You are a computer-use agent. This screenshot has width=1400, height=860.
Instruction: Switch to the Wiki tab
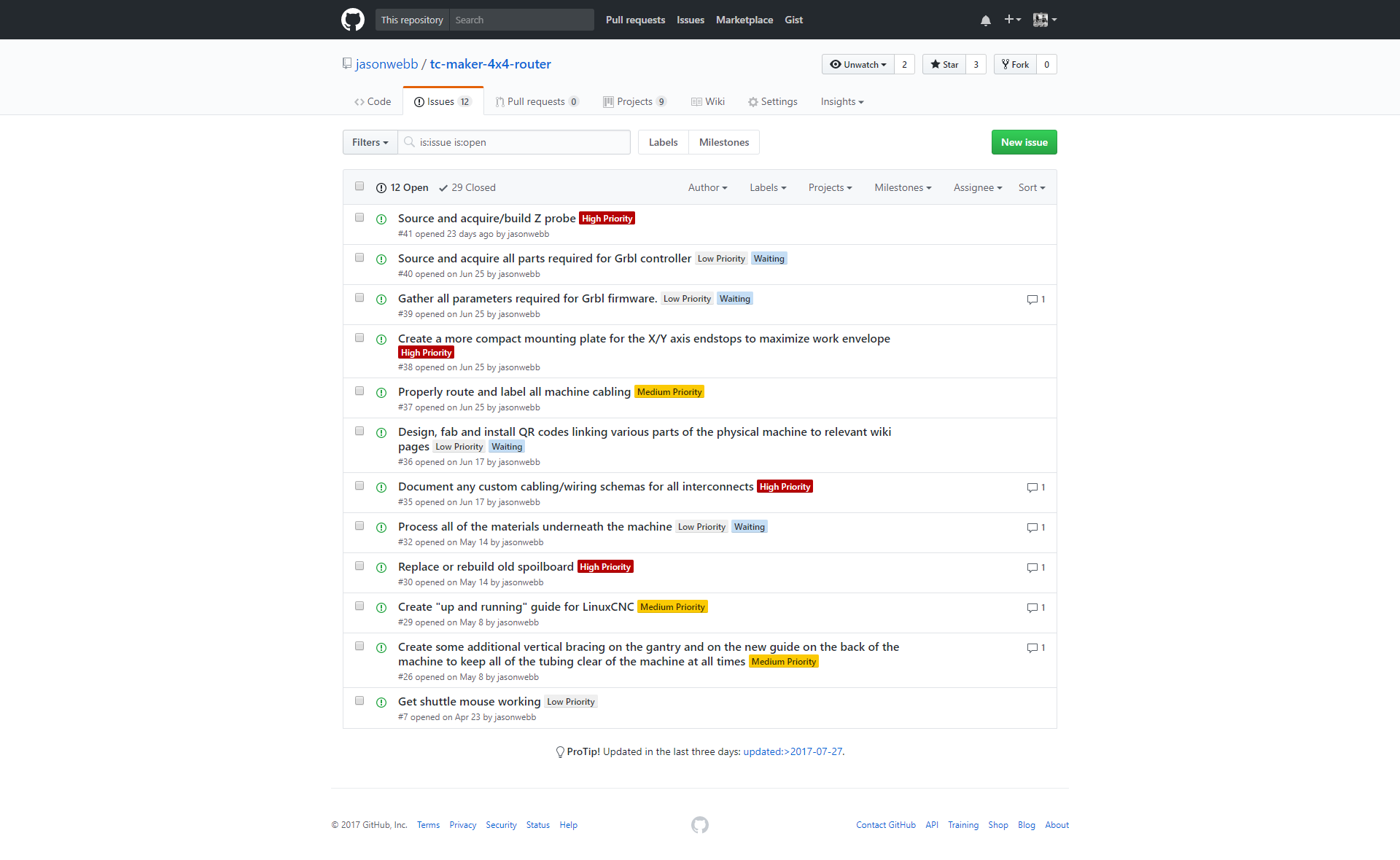coord(708,101)
